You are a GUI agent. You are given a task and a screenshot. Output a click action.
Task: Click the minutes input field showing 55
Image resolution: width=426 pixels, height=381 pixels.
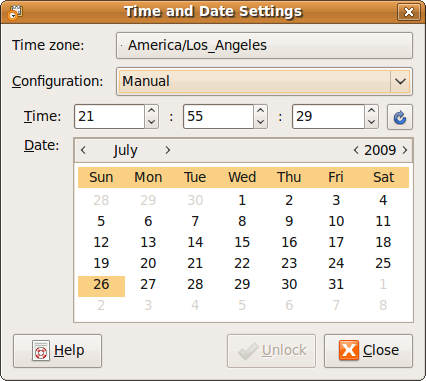point(219,116)
